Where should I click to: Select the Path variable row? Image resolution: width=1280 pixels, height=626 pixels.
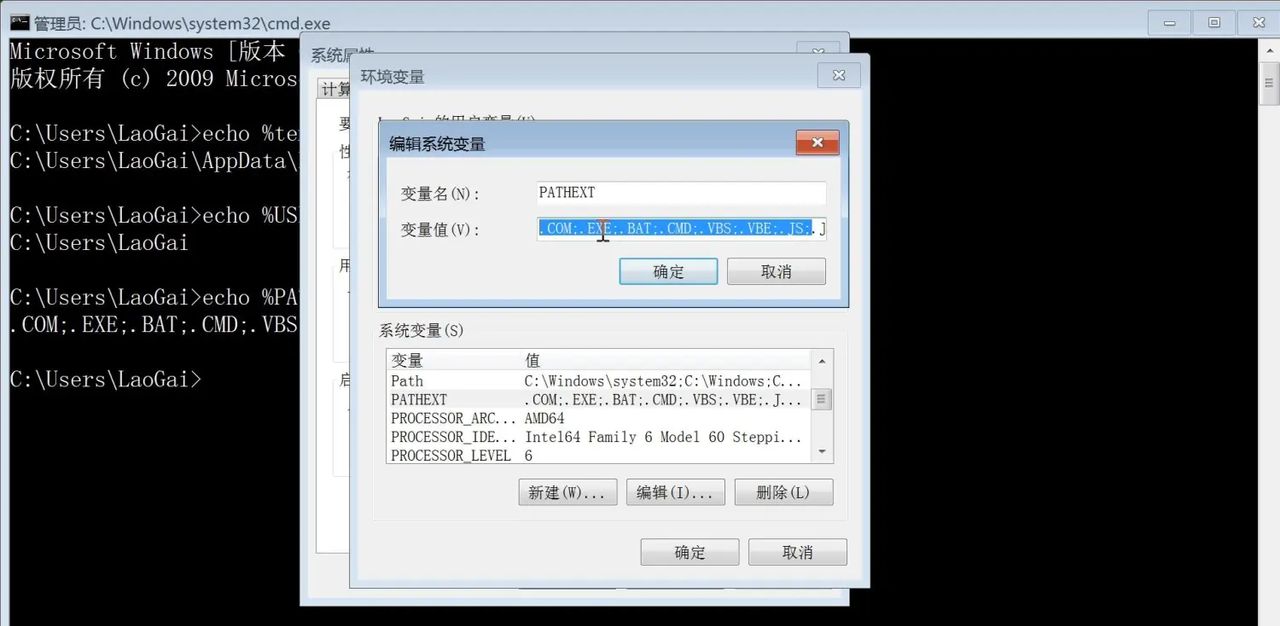coord(450,381)
